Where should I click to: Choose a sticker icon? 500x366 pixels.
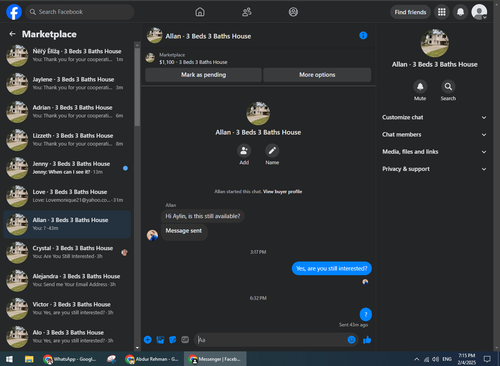173,340
